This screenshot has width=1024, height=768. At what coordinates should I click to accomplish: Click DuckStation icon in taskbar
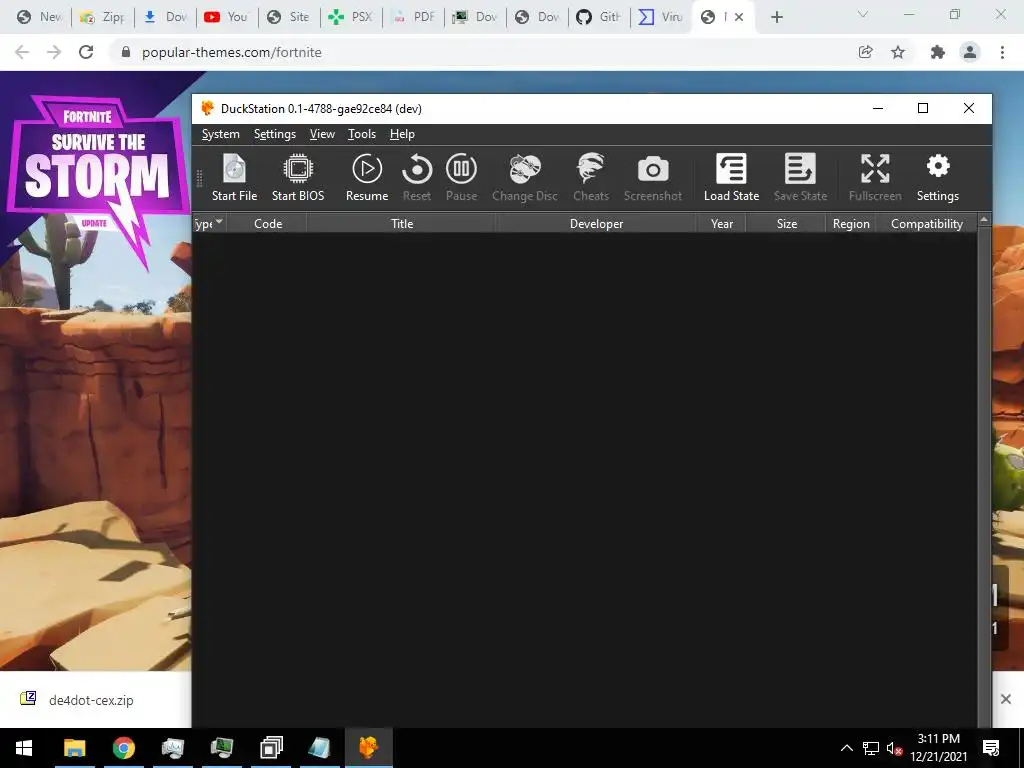point(368,748)
